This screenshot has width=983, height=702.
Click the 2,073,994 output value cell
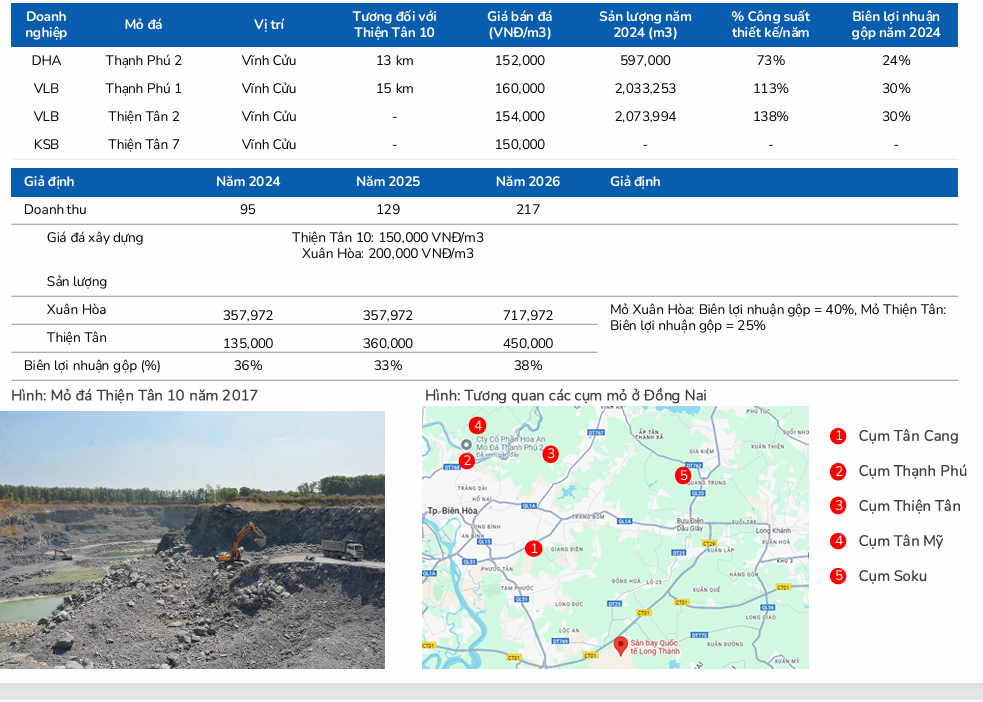[645, 116]
